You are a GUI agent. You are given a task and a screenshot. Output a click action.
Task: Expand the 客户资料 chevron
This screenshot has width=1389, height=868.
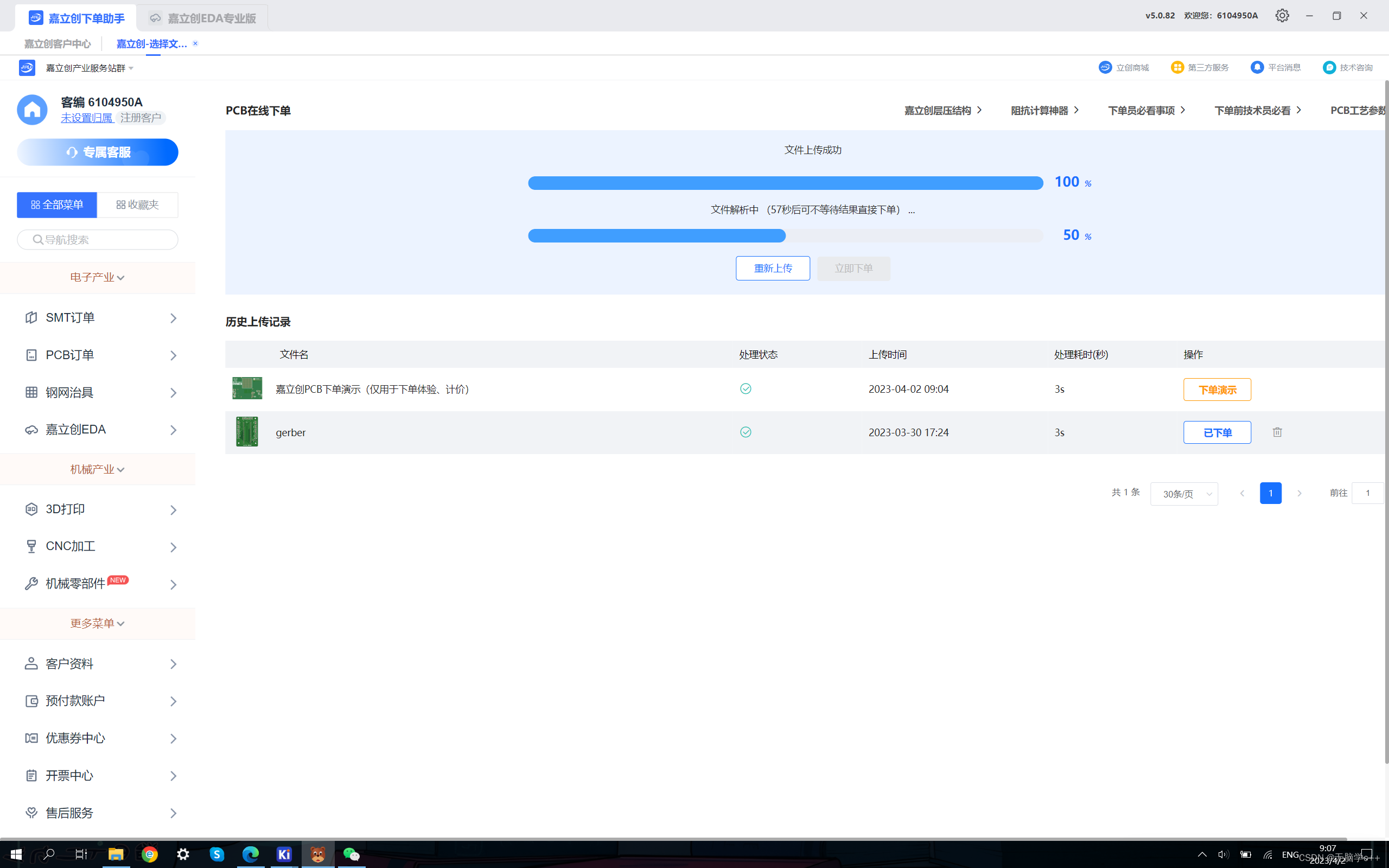pyautogui.click(x=173, y=664)
